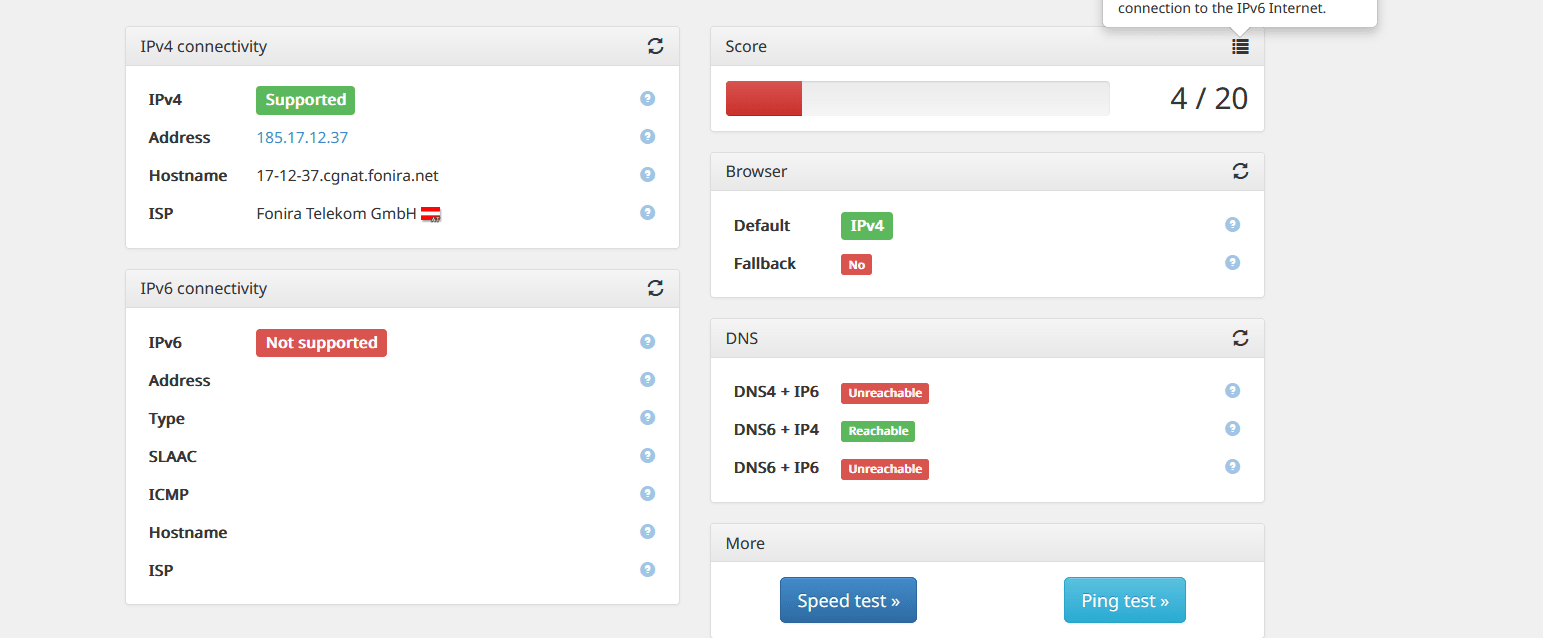Image resolution: width=1543 pixels, height=638 pixels.
Task: Click help icon for DNS4 + IP6
Action: click(1232, 391)
